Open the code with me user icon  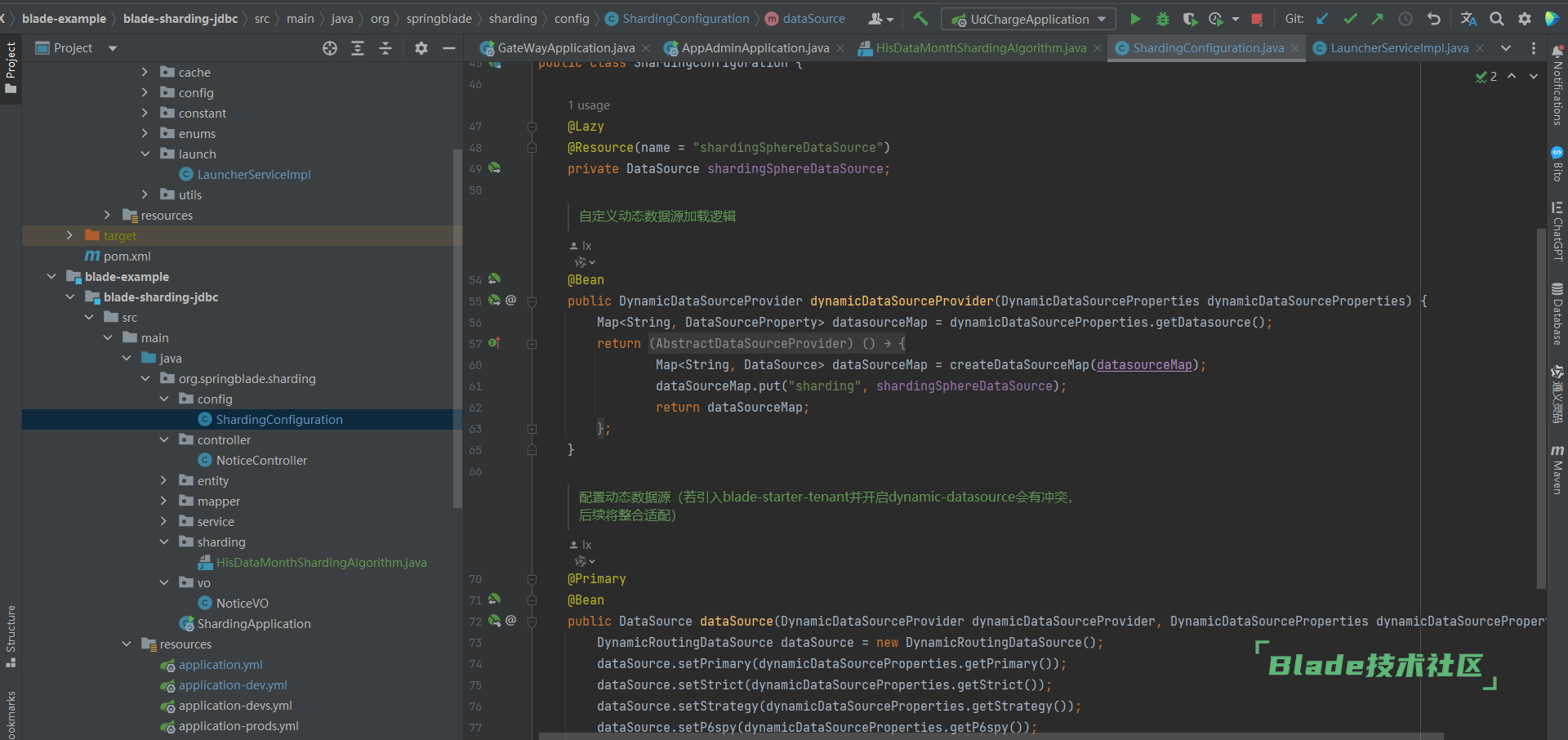pyautogui.click(x=880, y=19)
